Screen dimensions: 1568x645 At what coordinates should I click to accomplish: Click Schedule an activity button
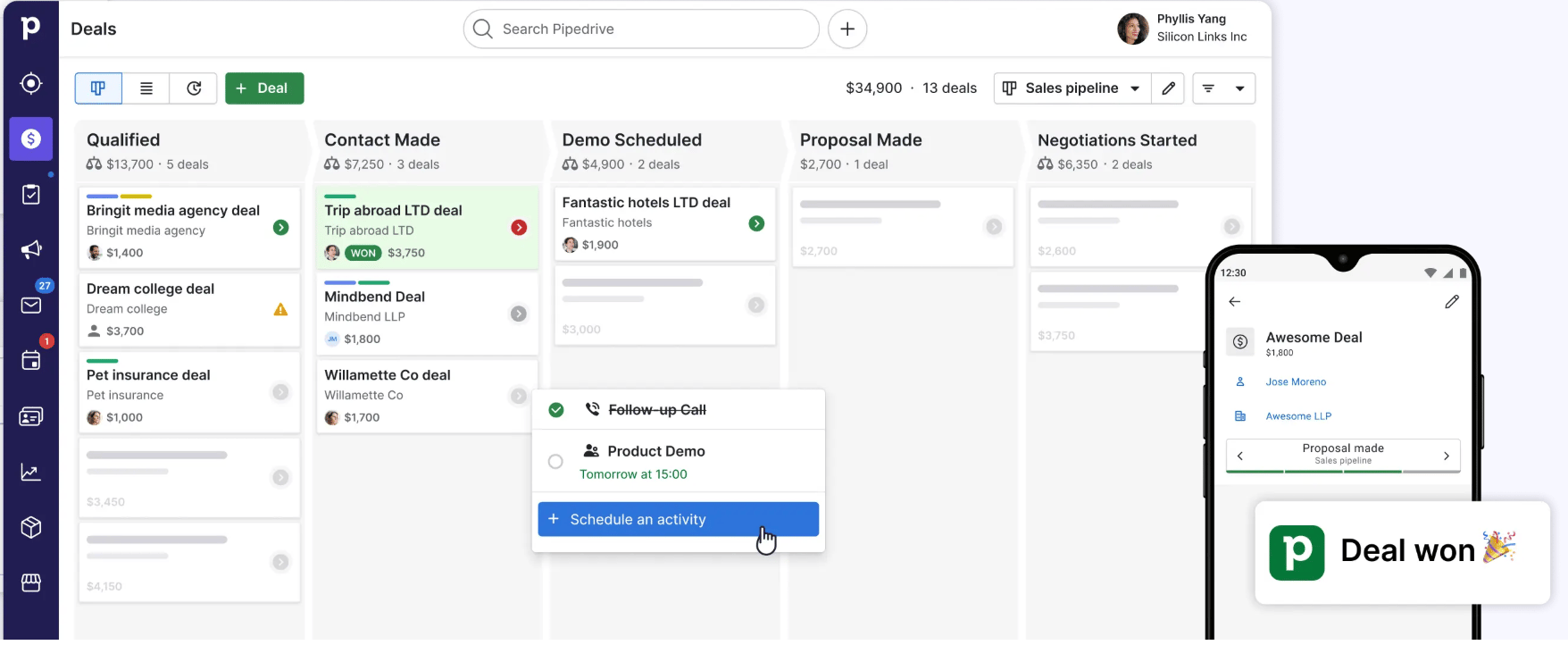(678, 519)
